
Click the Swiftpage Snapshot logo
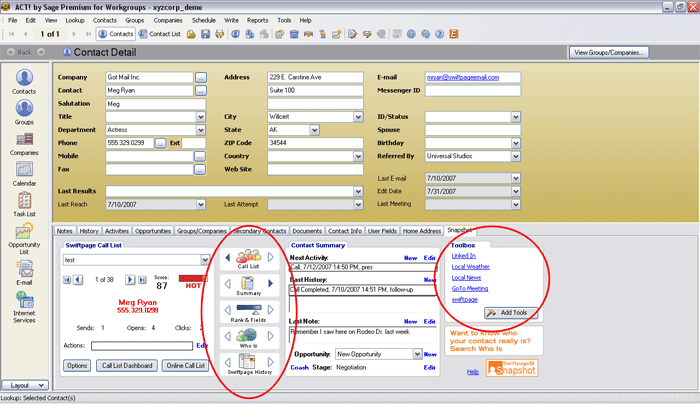pyautogui.click(x=512, y=368)
